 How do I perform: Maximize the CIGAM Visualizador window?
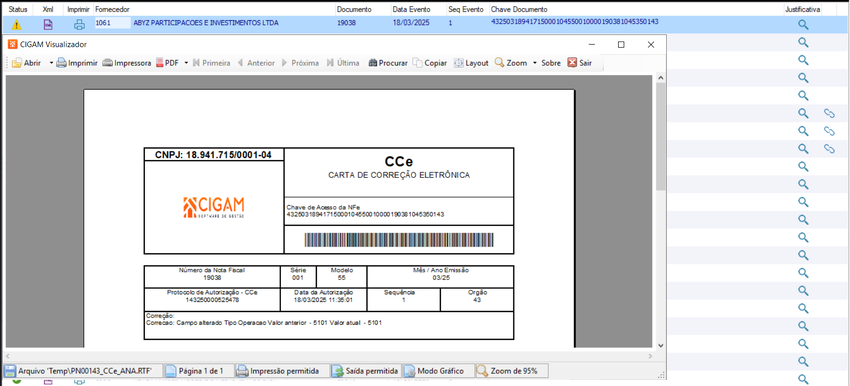coord(621,45)
